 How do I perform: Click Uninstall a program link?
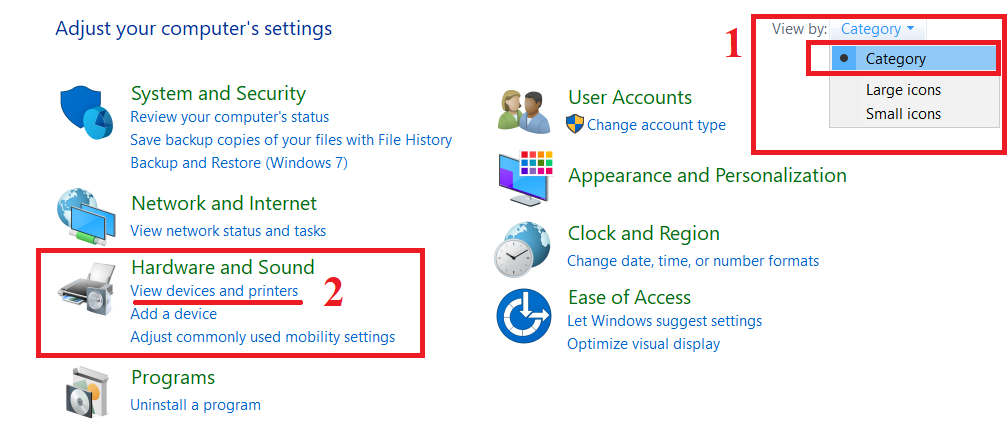coord(195,405)
